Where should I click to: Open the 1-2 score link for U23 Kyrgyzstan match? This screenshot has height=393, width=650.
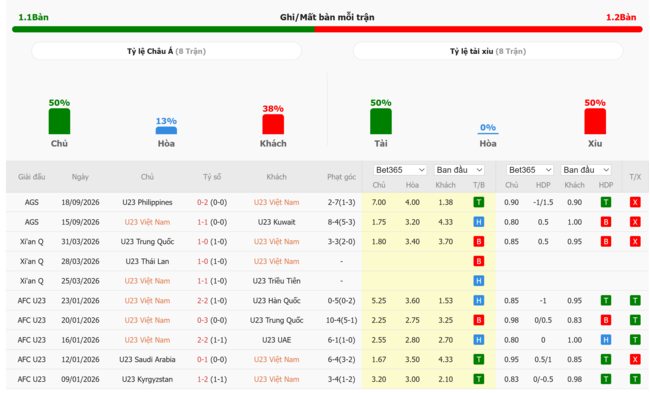click(x=202, y=379)
